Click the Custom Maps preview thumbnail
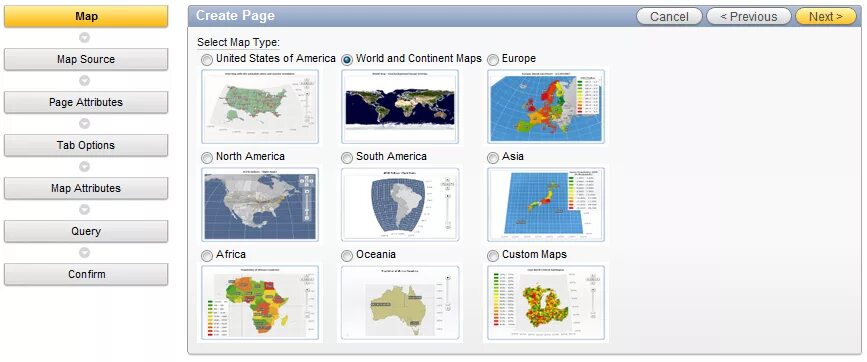 tap(546, 303)
